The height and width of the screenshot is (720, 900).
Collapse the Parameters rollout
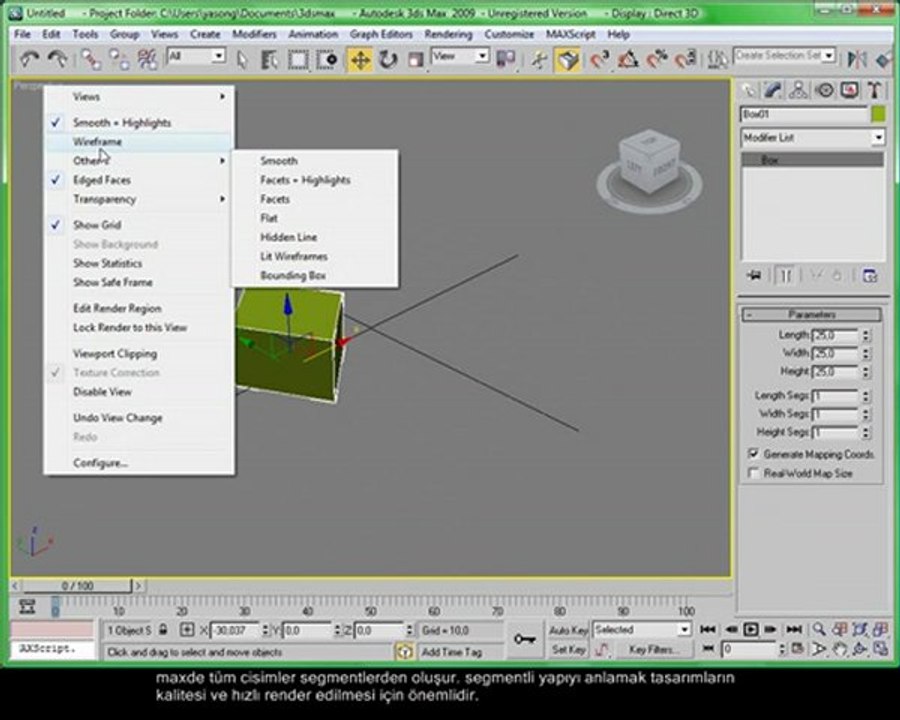click(812, 315)
